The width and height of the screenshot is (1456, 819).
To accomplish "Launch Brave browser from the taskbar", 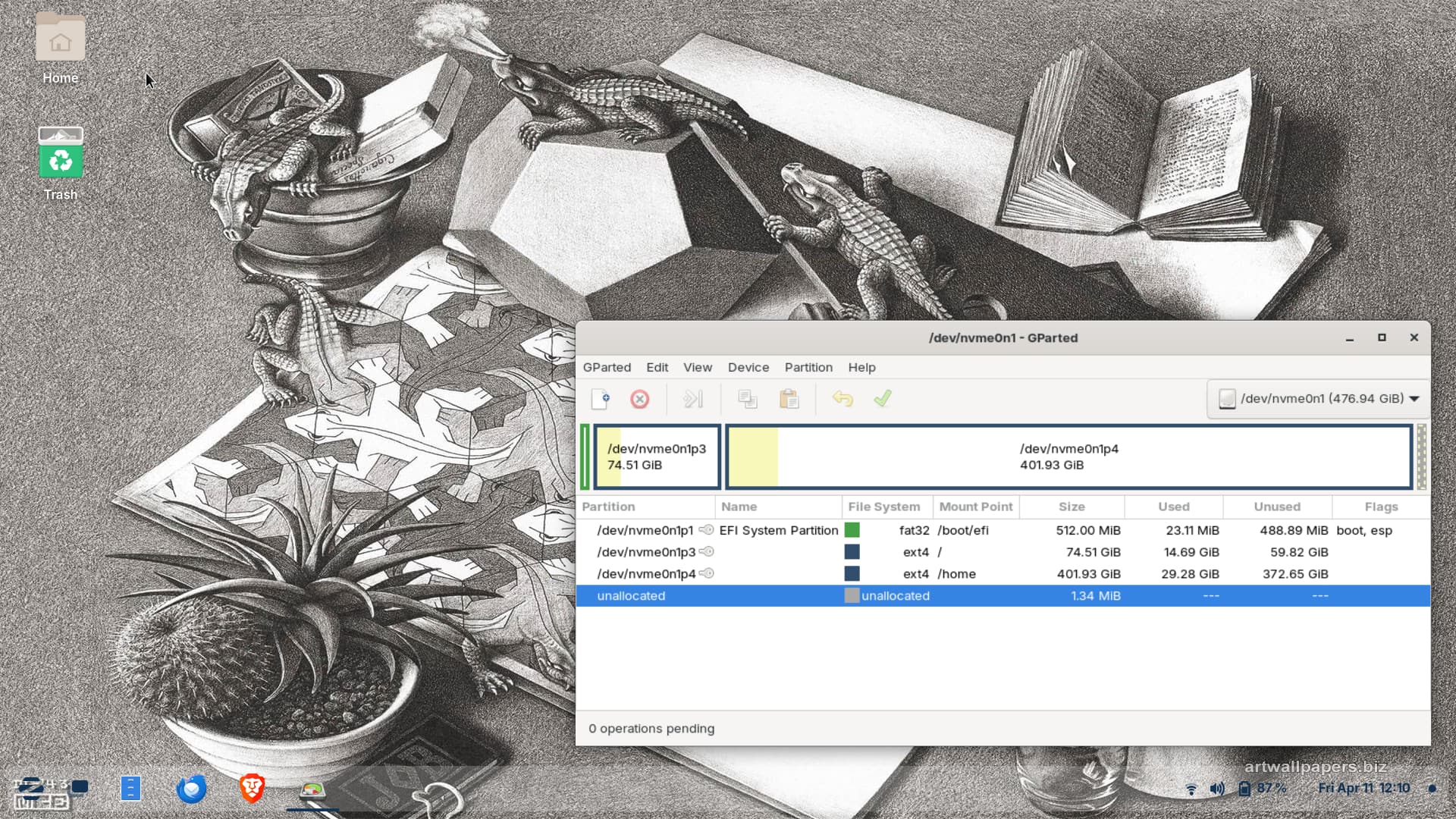I will (x=252, y=789).
